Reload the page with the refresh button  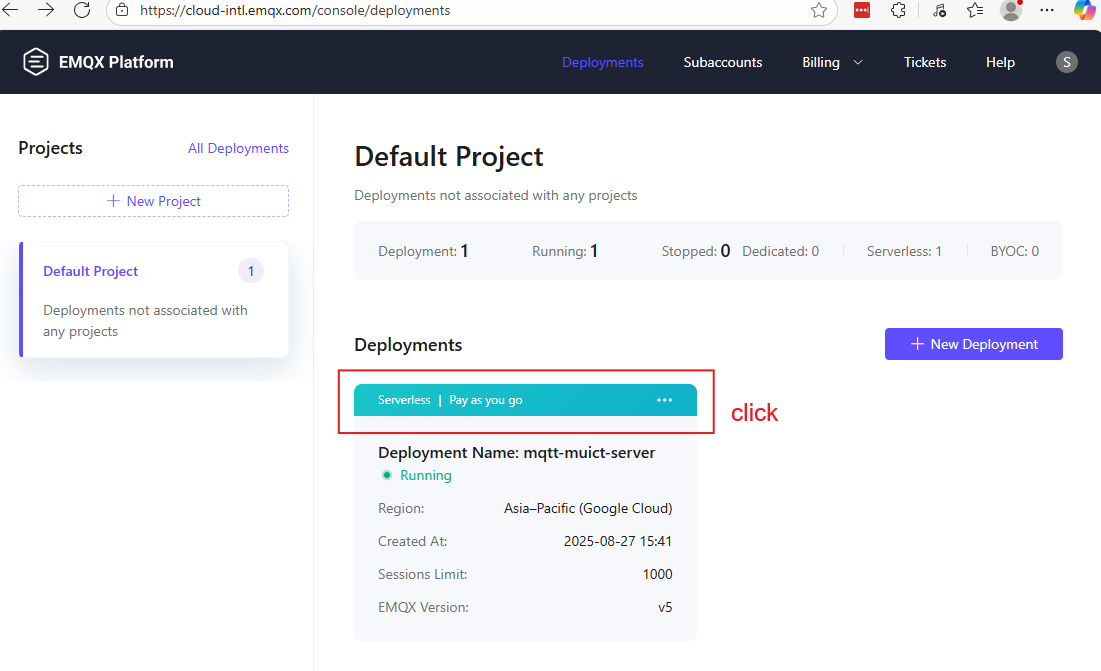coord(82,11)
